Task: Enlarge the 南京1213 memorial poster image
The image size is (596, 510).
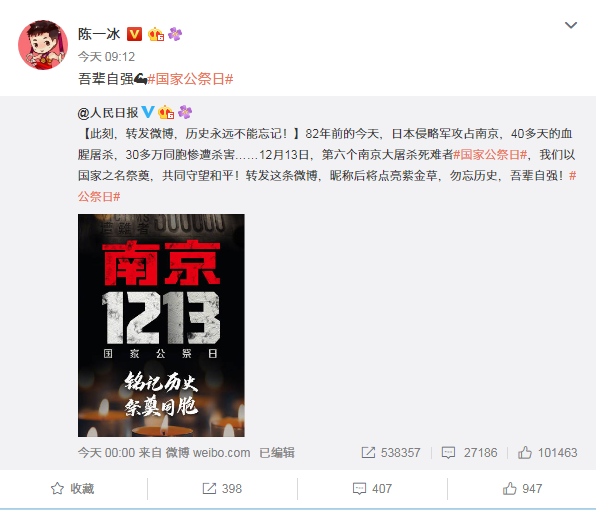Action: (x=161, y=325)
